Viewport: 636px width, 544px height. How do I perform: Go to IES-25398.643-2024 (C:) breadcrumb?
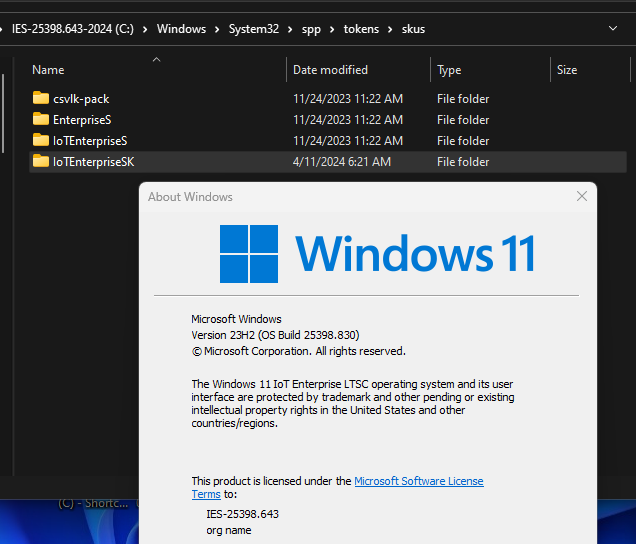click(73, 29)
